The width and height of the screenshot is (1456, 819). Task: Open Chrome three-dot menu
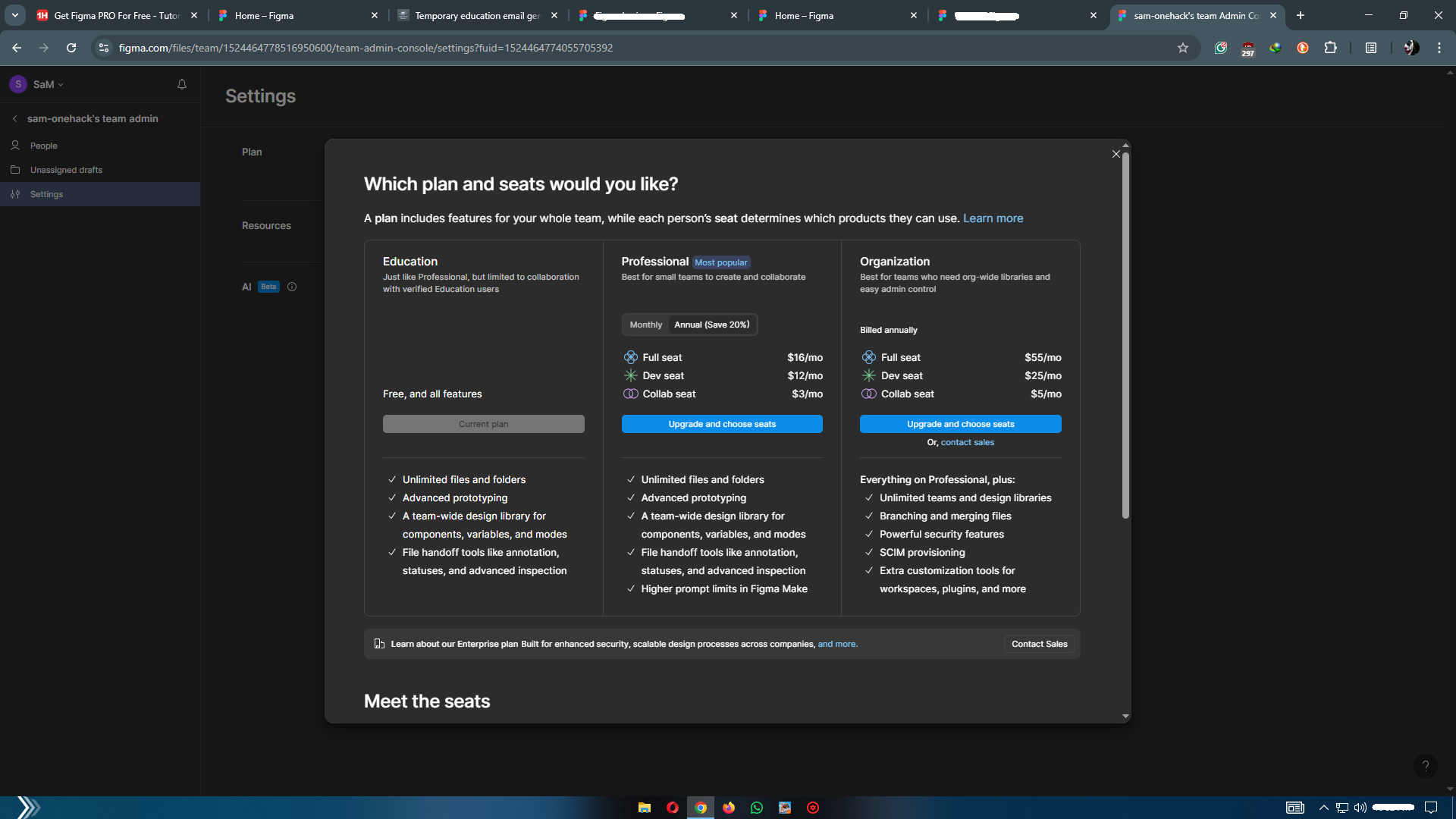[1439, 48]
